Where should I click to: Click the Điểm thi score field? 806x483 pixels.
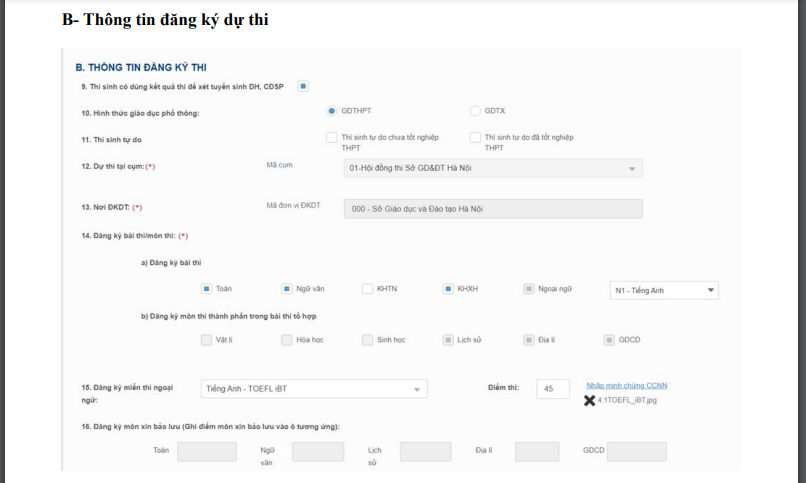(552, 389)
